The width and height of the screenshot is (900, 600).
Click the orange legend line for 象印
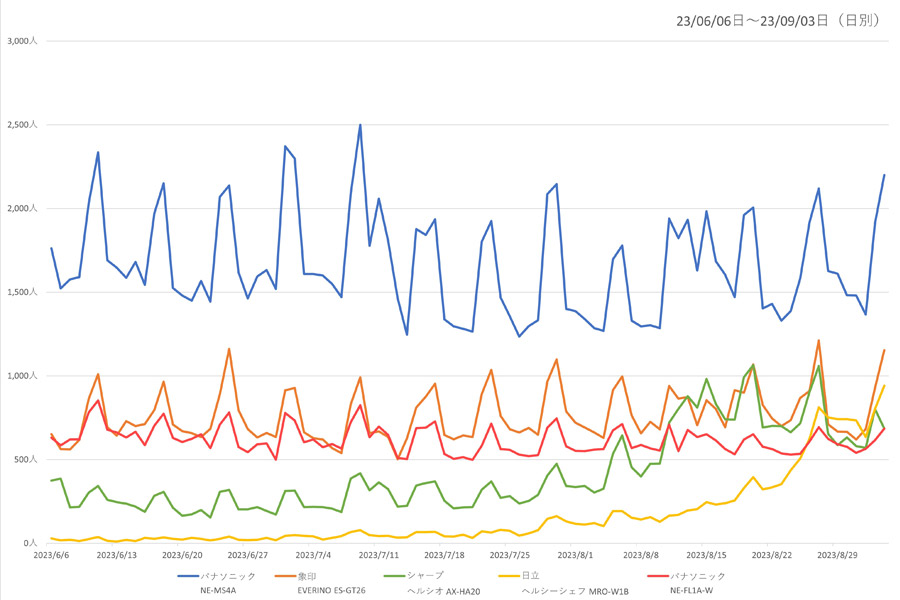[286, 576]
